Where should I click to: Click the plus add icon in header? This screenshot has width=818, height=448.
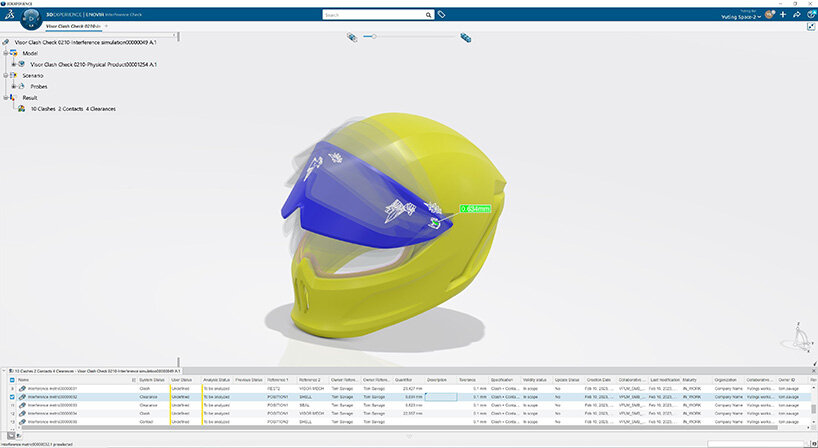tap(783, 15)
